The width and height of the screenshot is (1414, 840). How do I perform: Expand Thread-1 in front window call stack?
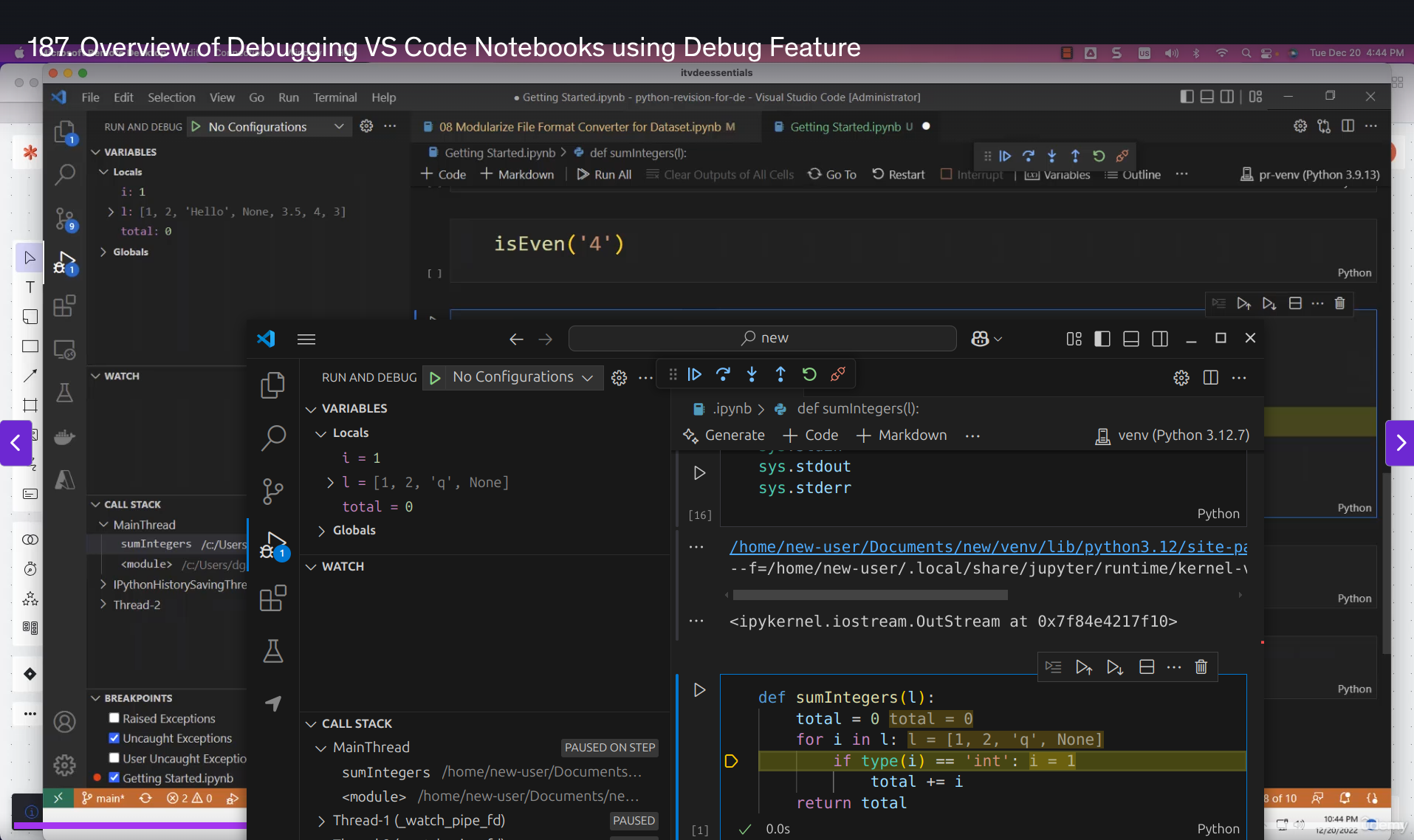point(320,821)
